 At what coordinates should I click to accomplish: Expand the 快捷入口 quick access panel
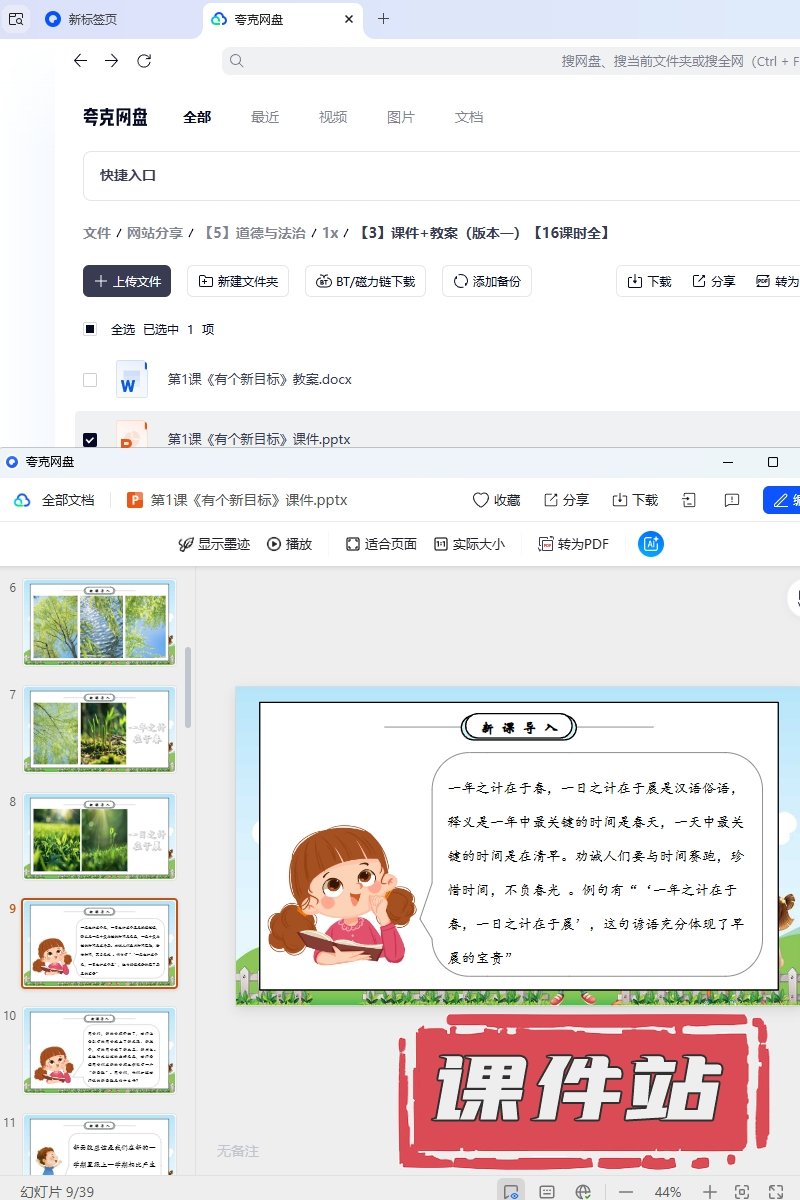point(128,176)
